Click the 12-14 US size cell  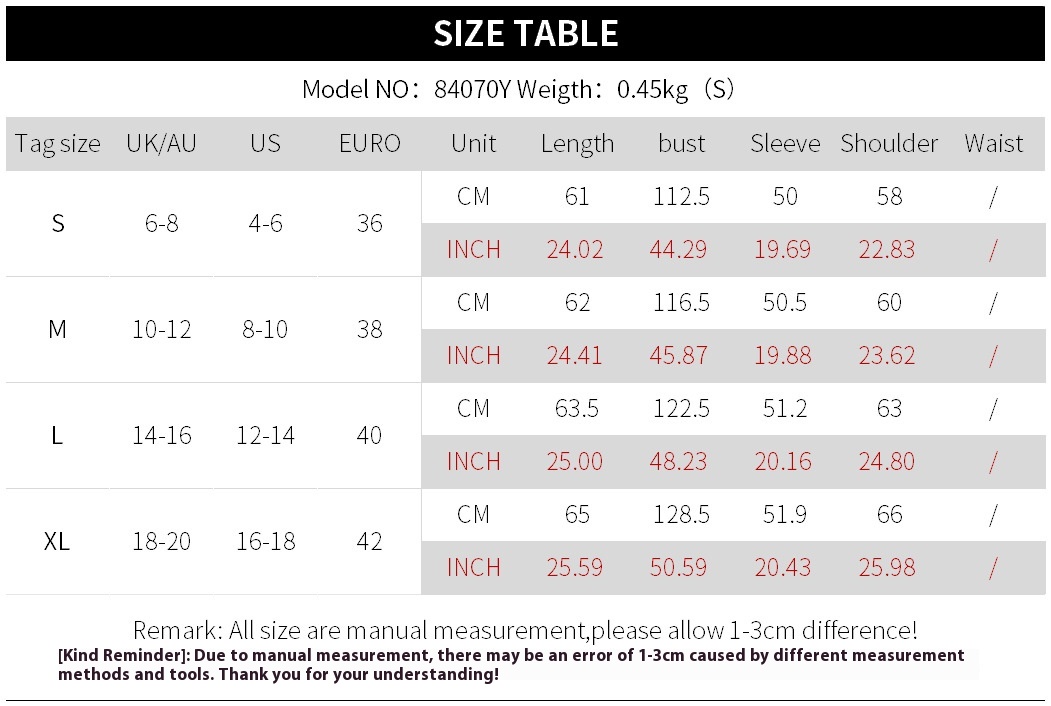[265, 435]
